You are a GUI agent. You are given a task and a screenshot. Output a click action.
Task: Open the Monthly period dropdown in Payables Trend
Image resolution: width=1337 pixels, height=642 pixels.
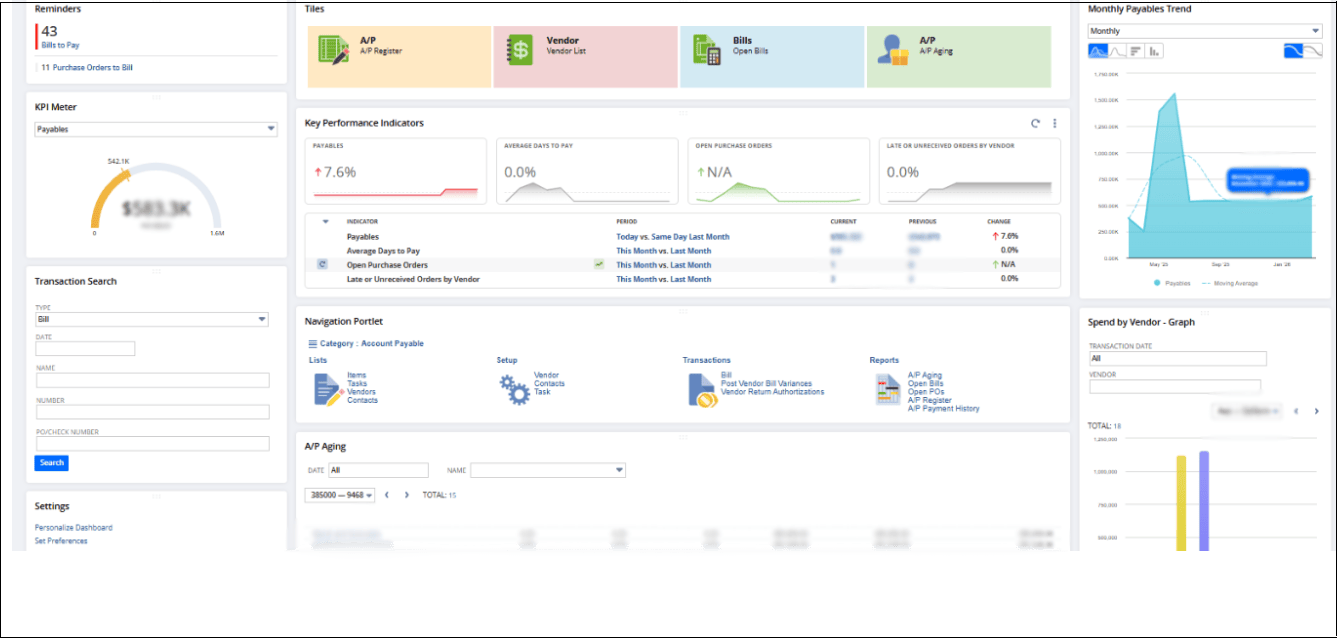pos(1205,31)
